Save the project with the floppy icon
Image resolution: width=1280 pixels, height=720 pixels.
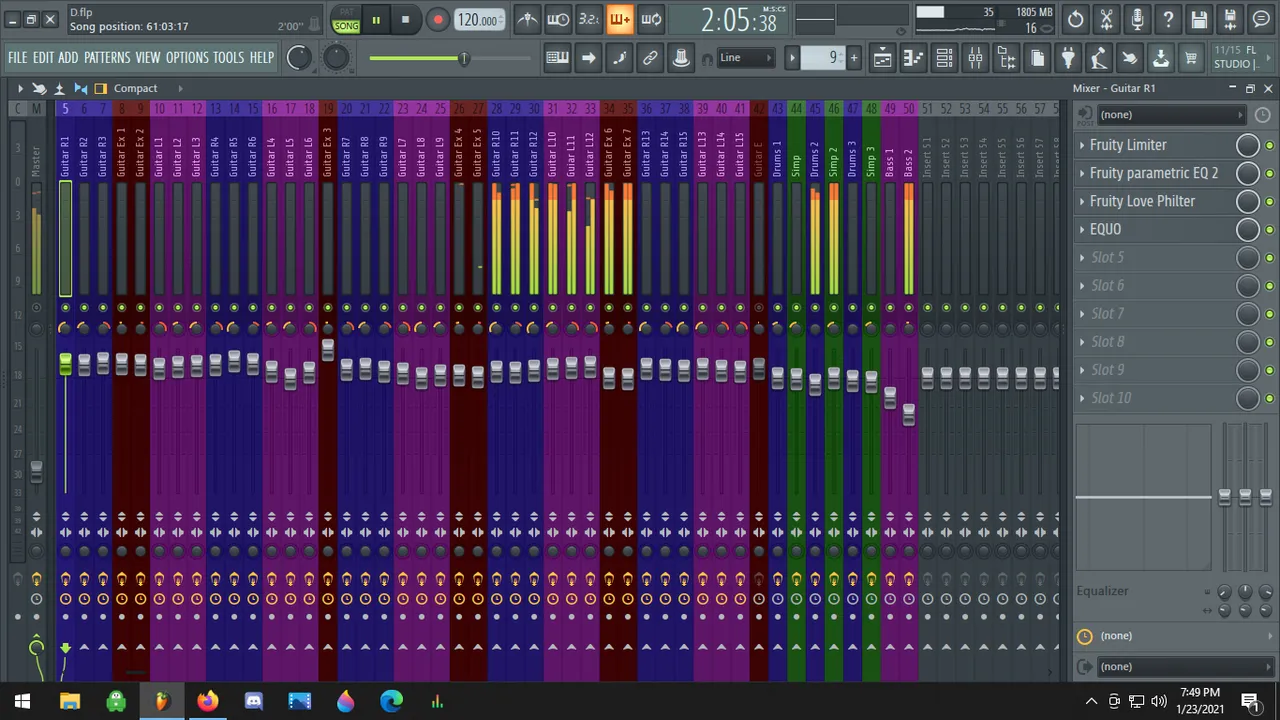click(x=1199, y=19)
